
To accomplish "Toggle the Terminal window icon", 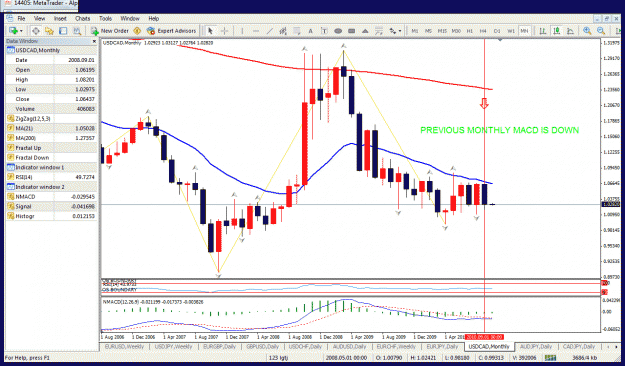I will coord(63,31).
